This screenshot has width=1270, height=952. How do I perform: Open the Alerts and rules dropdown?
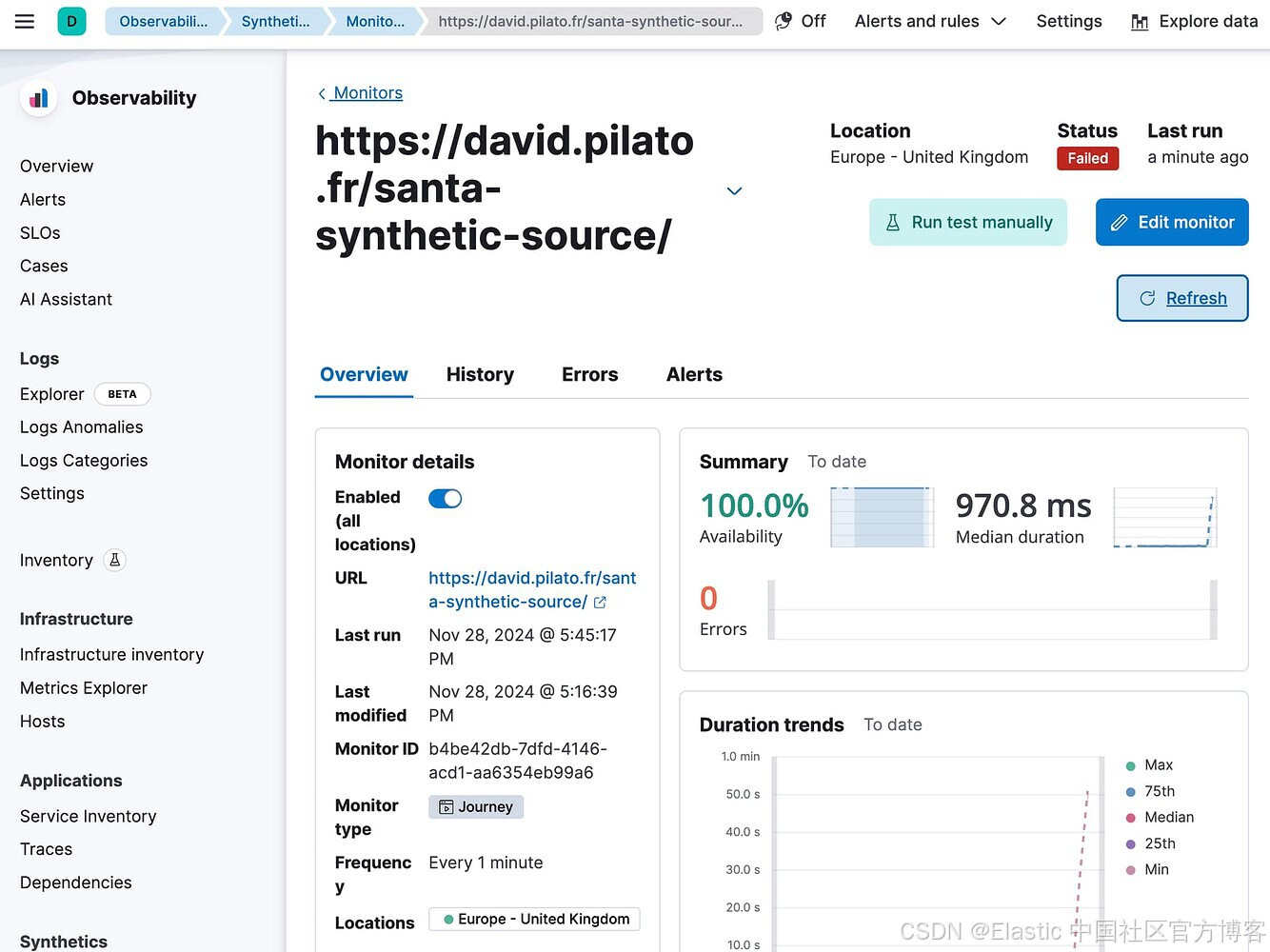coord(930,21)
